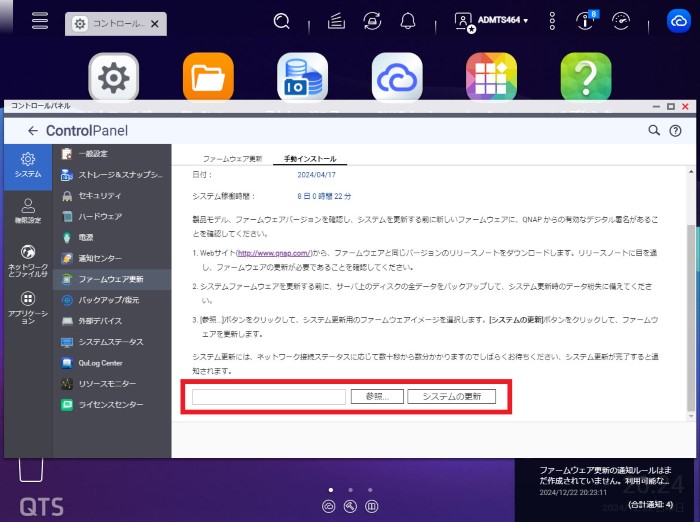
Task: Click the firmware file path input field
Action: [x=269, y=397]
